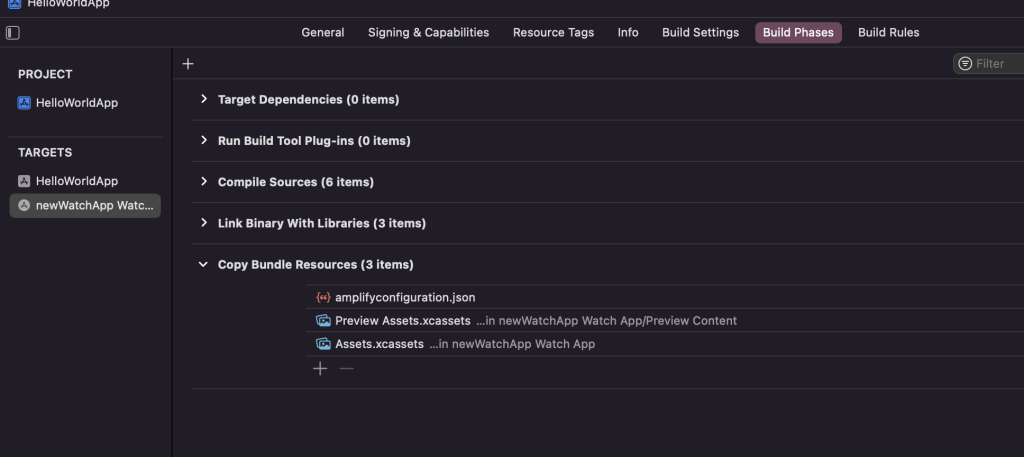Viewport: 1024px width, 457px height.
Task: Click the HelloWorldApp project blueprint icon
Action: click(24, 102)
